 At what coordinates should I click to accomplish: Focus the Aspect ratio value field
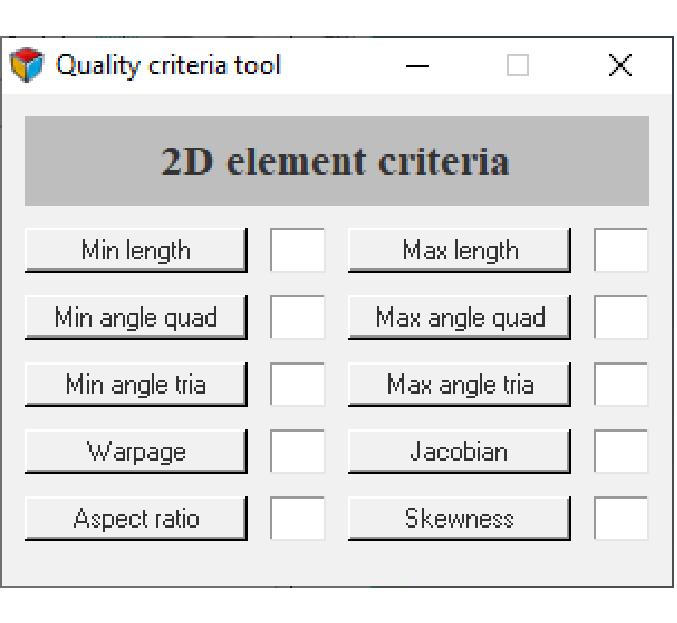pyautogui.click(x=298, y=519)
